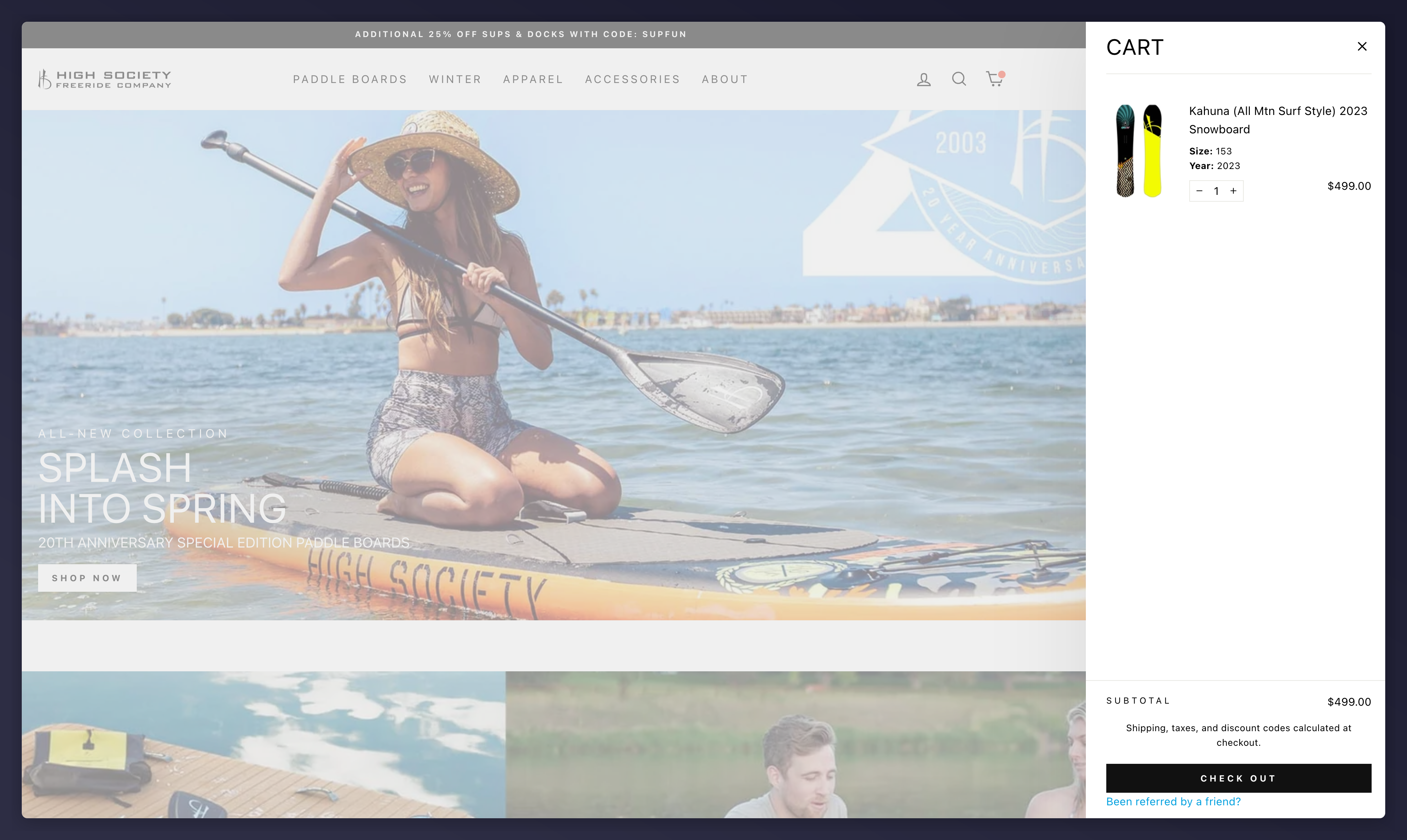Click the SUPFUN promo announcement bar text

tap(521, 35)
